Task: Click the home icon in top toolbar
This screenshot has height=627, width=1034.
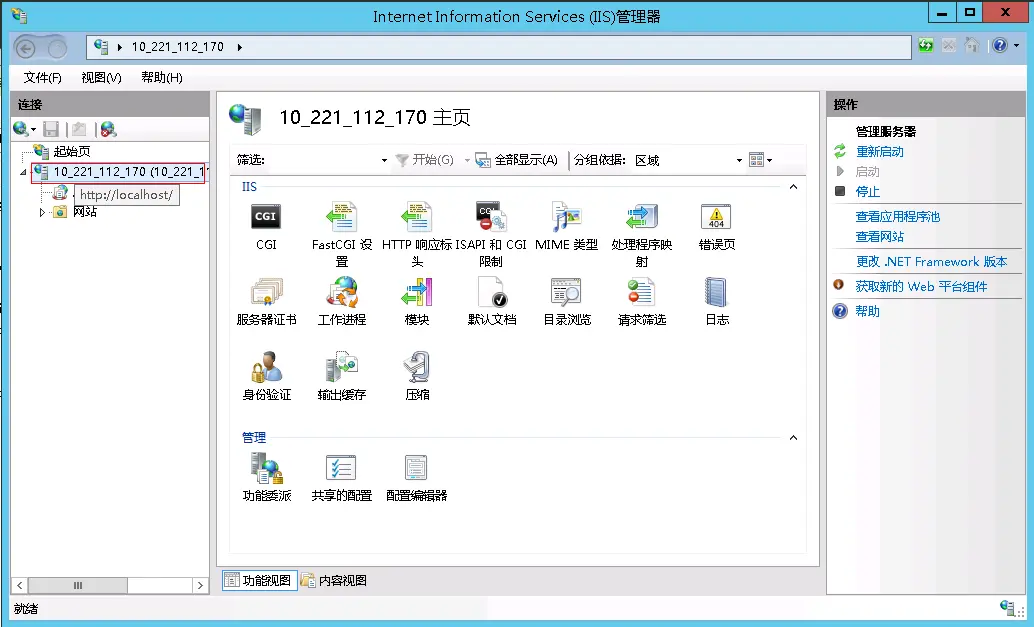Action: pos(972,45)
